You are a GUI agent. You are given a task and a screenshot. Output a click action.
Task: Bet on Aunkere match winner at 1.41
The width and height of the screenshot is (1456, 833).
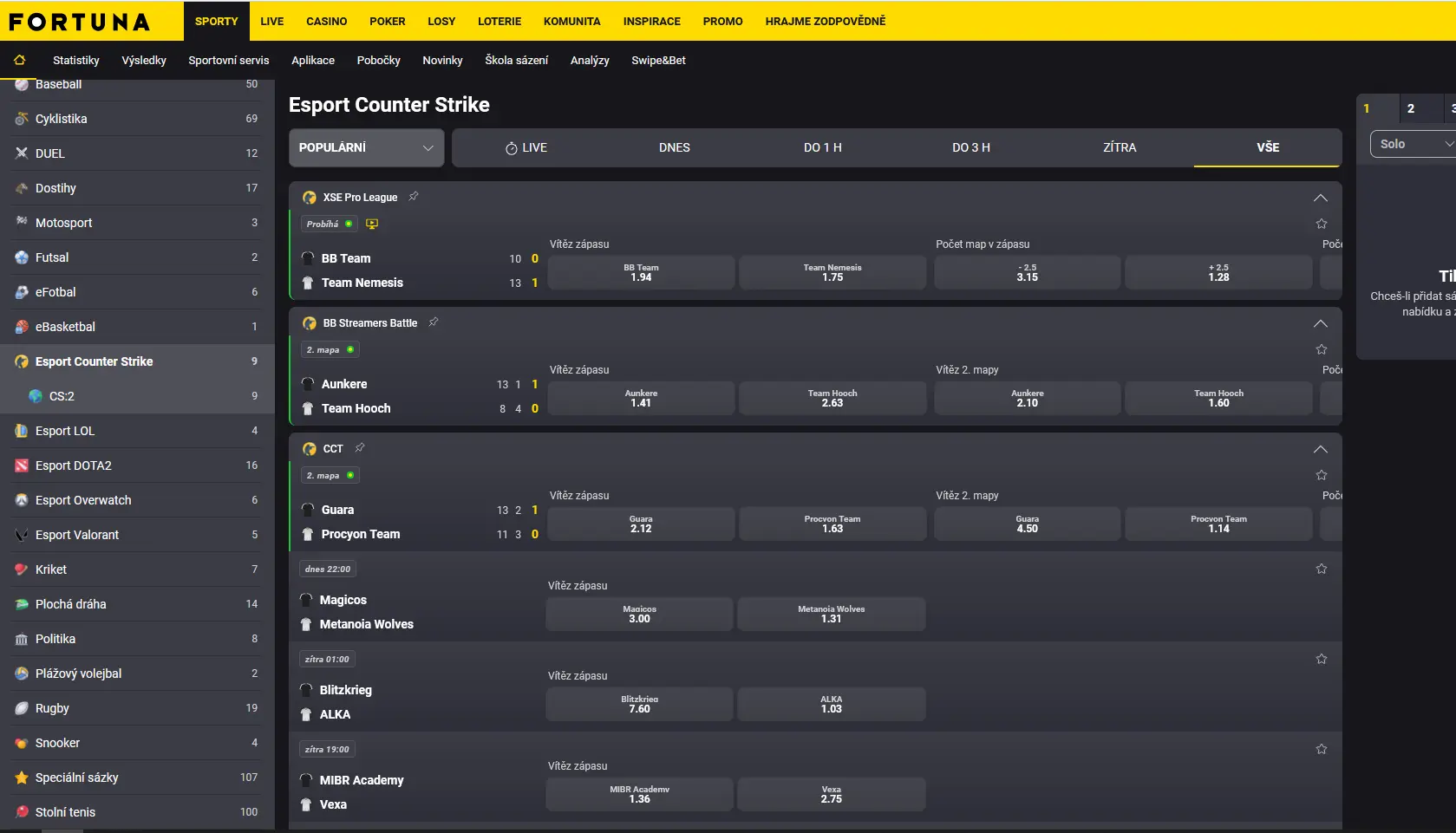(x=642, y=398)
